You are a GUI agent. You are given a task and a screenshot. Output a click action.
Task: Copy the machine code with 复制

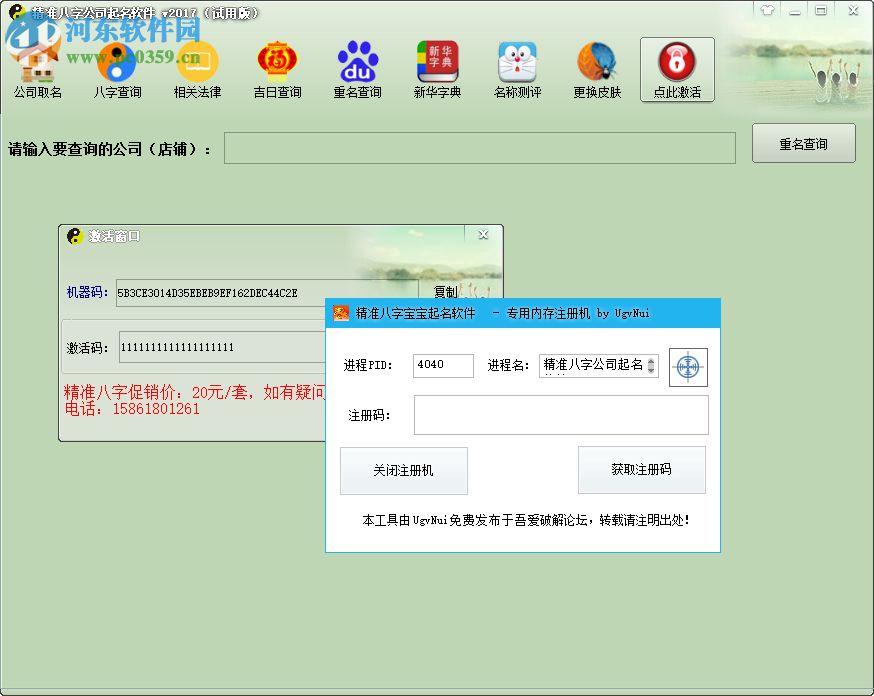click(x=448, y=292)
